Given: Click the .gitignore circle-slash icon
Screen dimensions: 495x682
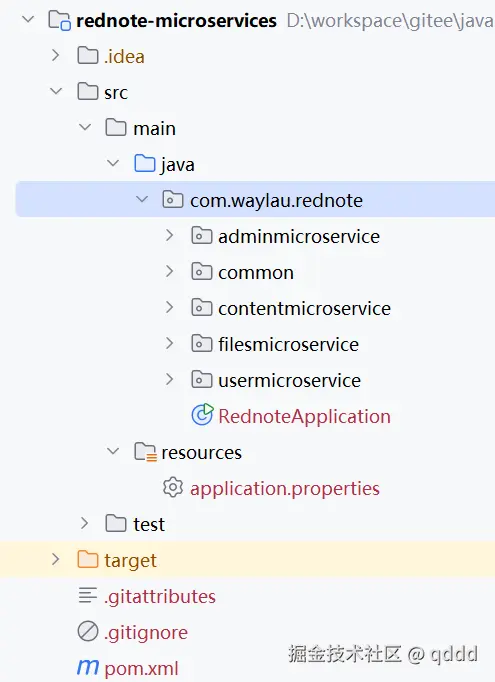Looking at the screenshot, I should click(x=88, y=631).
